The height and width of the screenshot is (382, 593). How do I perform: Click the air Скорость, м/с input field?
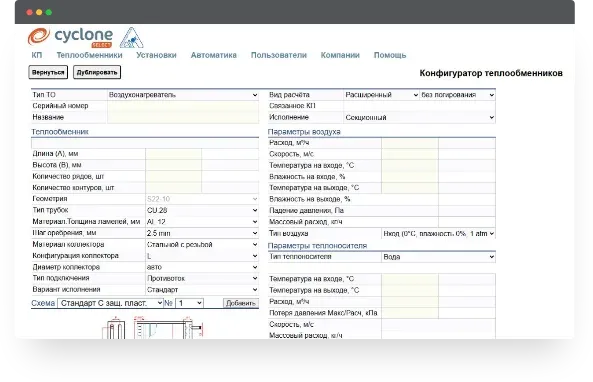[410, 154]
